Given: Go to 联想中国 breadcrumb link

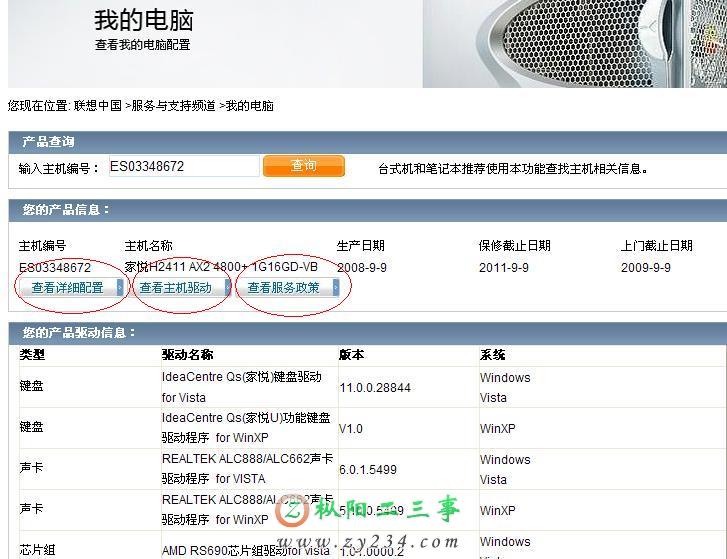Looking at the screenshot, I should (x=98, y=106).
